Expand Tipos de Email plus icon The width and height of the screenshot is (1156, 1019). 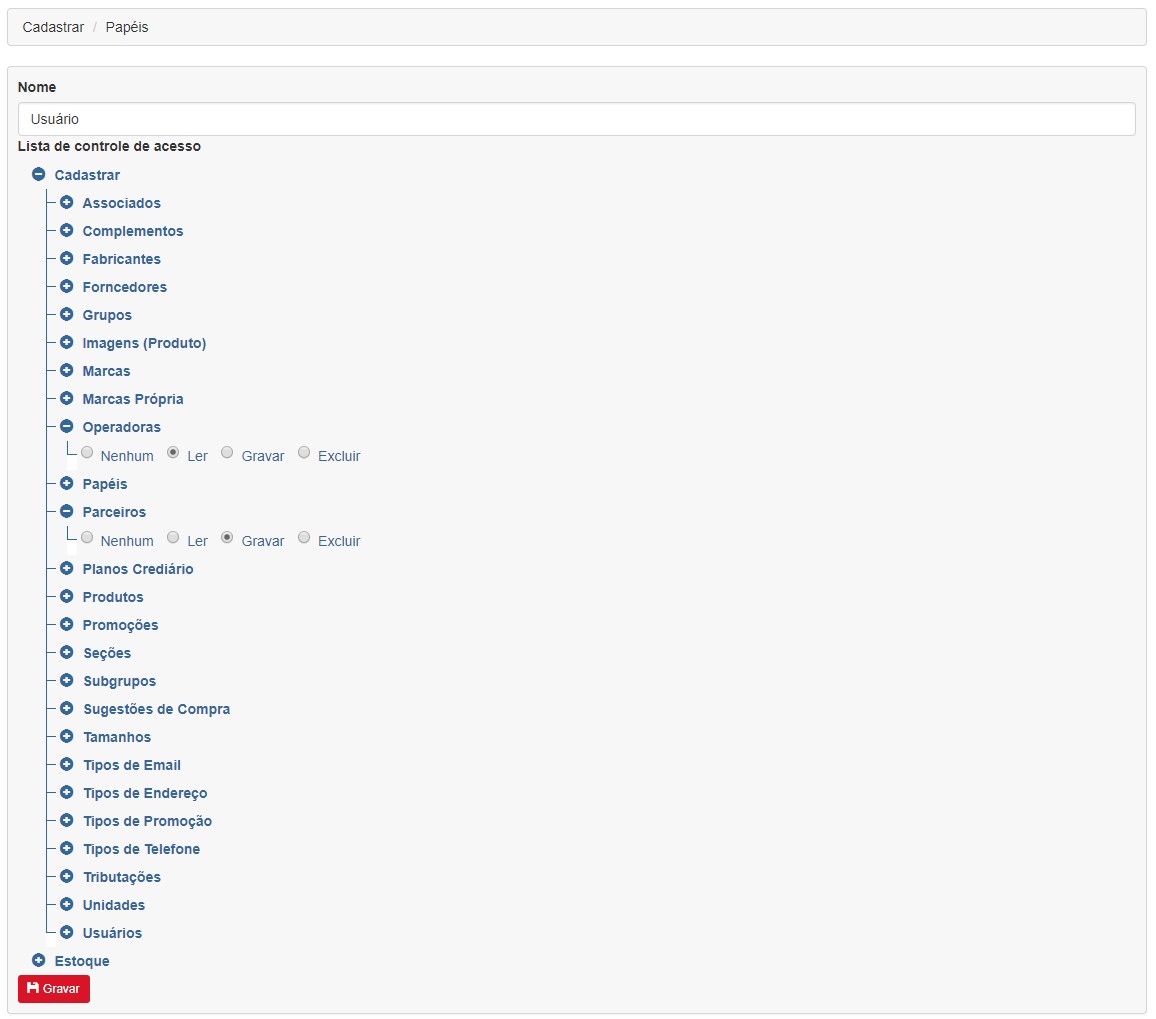66,765
